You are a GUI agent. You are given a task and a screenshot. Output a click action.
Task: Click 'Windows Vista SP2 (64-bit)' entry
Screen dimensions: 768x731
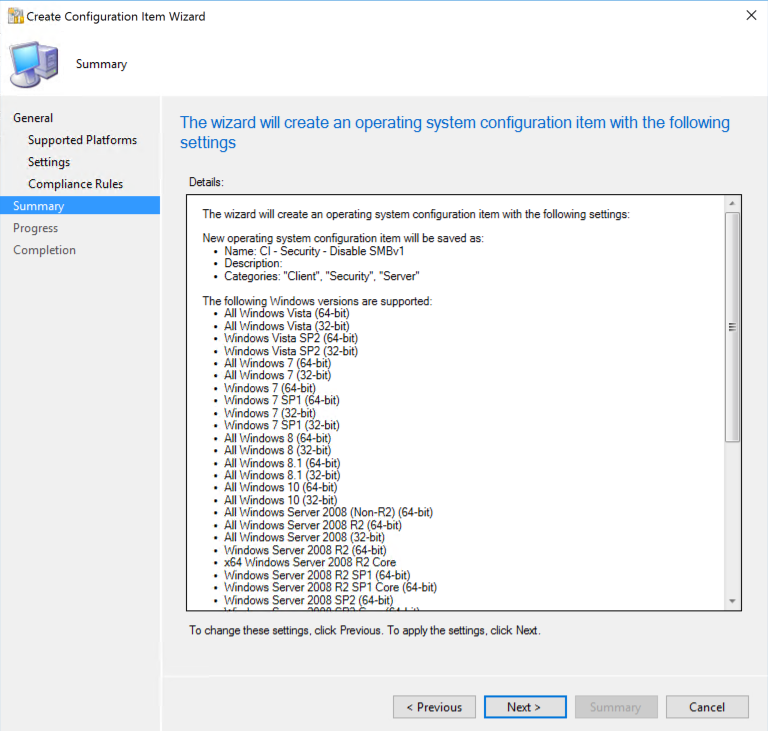[291, 339]
